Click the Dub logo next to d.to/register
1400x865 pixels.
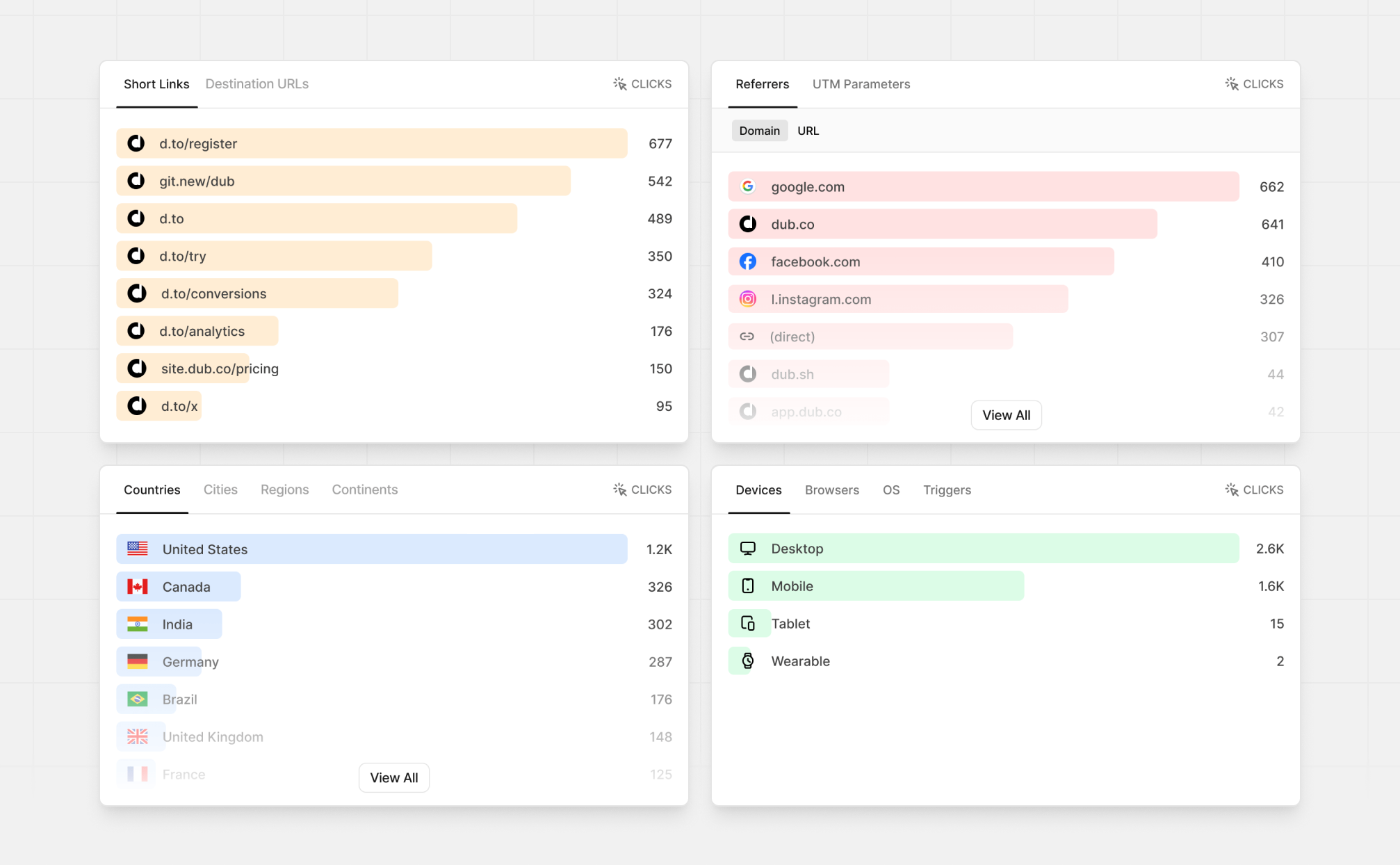tap(136, 143)
